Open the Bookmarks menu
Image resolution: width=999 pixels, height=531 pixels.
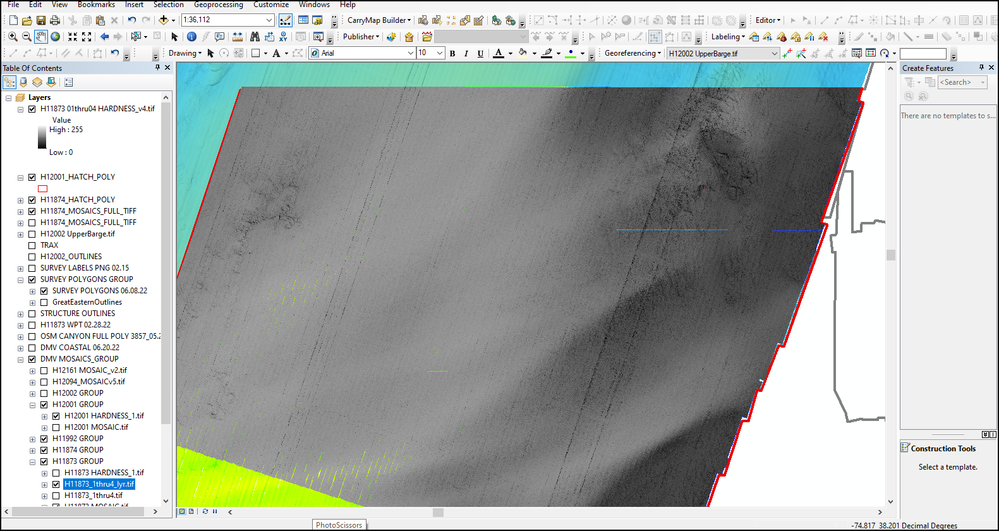[96, 5]
